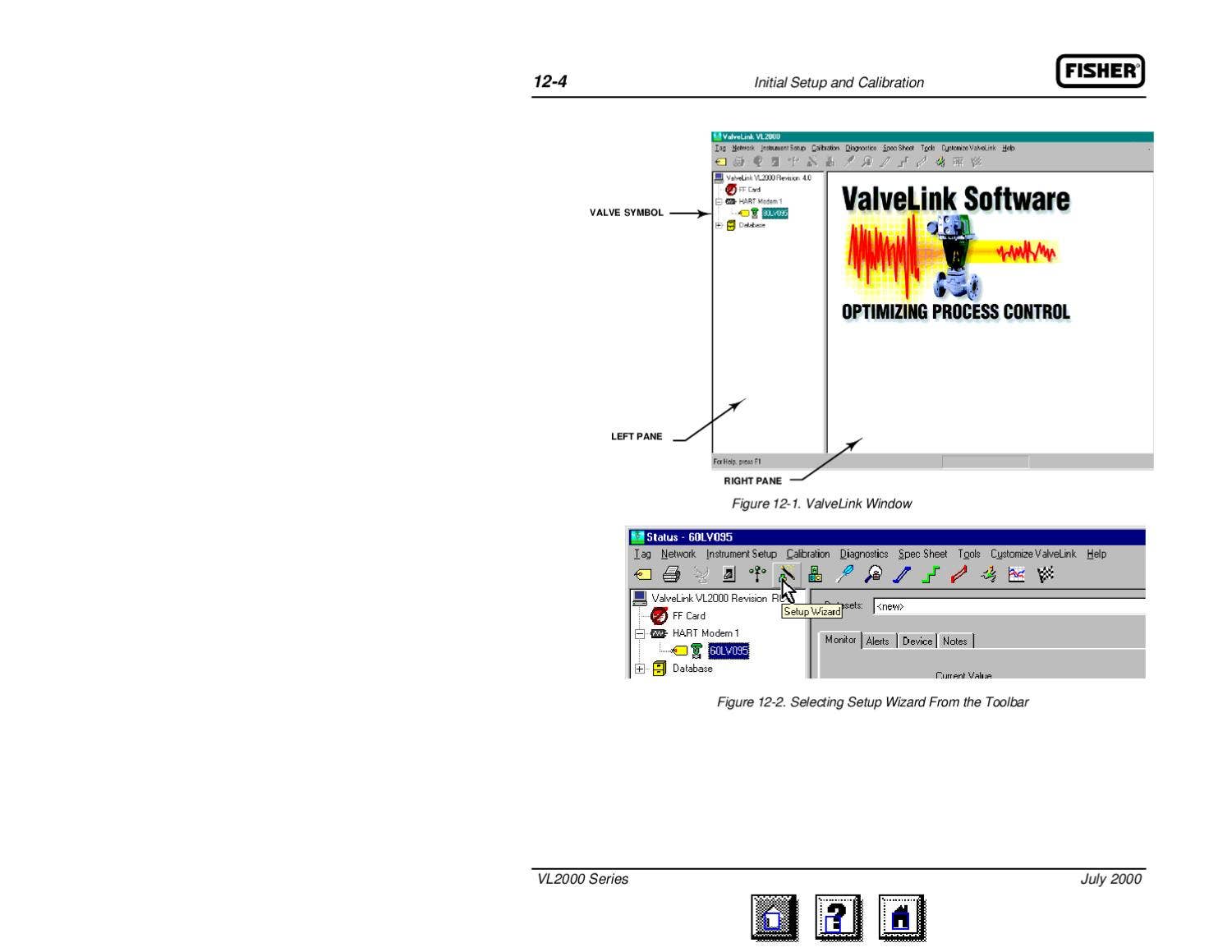Image resolution: width=1232 pixels, height=952 pixels.
Task: Click the Setup Wizard wand icon
Action: pyautogui.click(x=786, y=575)
